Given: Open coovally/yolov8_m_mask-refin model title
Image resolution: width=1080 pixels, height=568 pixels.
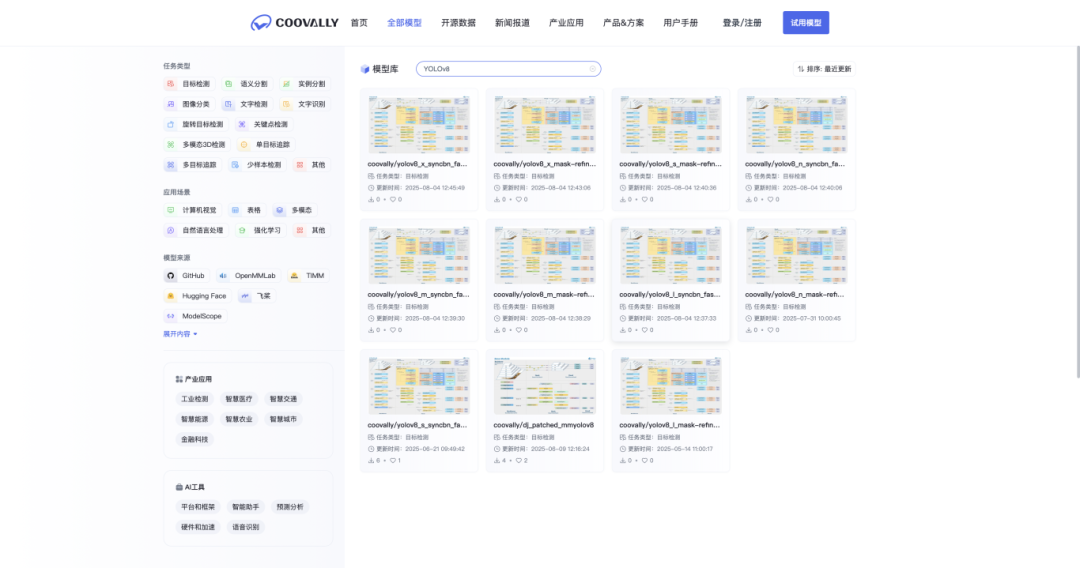Looking at the screenshot, I should coord(544,295).
